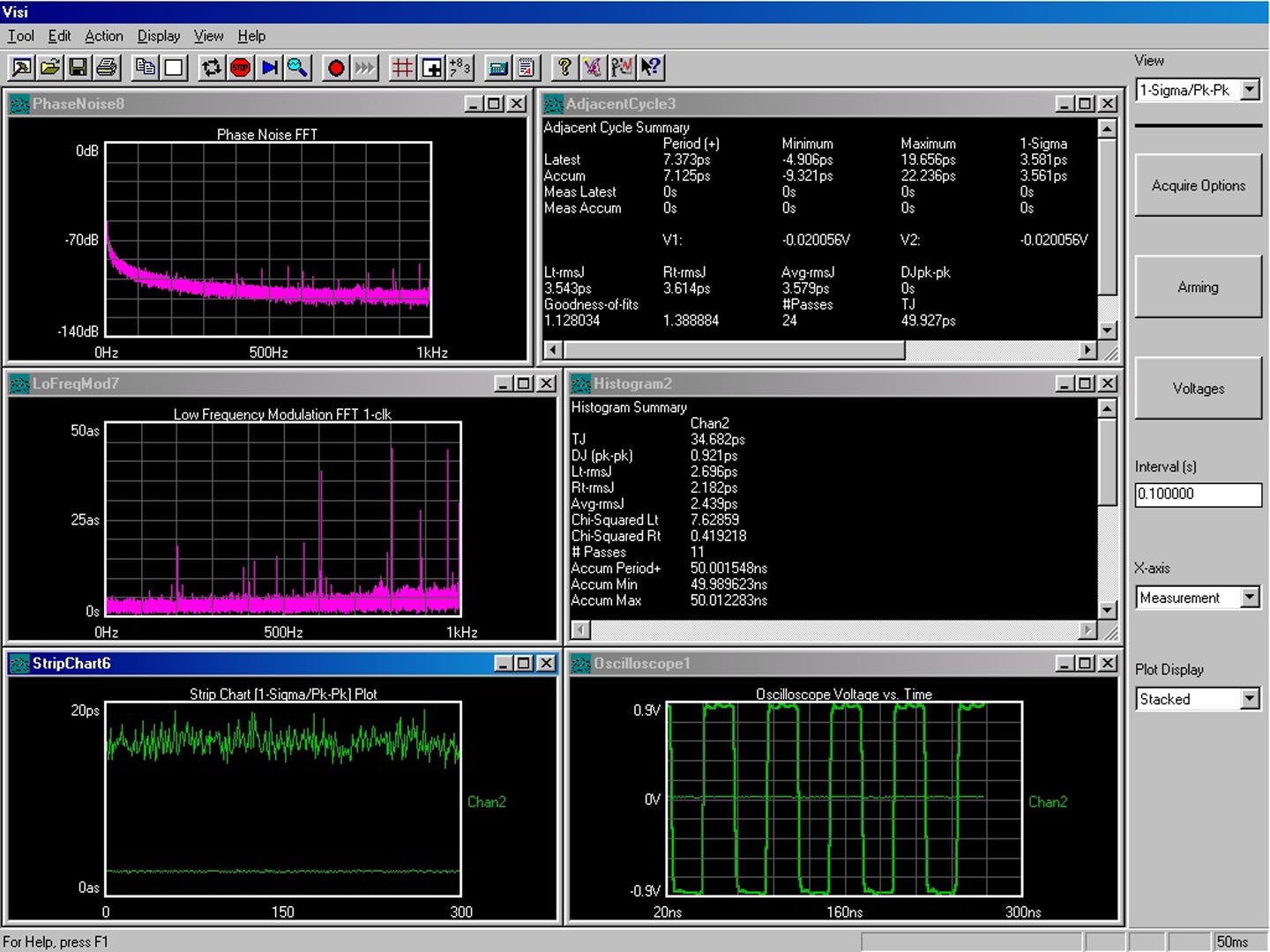This screenshot has height=952, width=1270.
Task: Click the blank white square toolbar icon
Action: coord(174,67)
